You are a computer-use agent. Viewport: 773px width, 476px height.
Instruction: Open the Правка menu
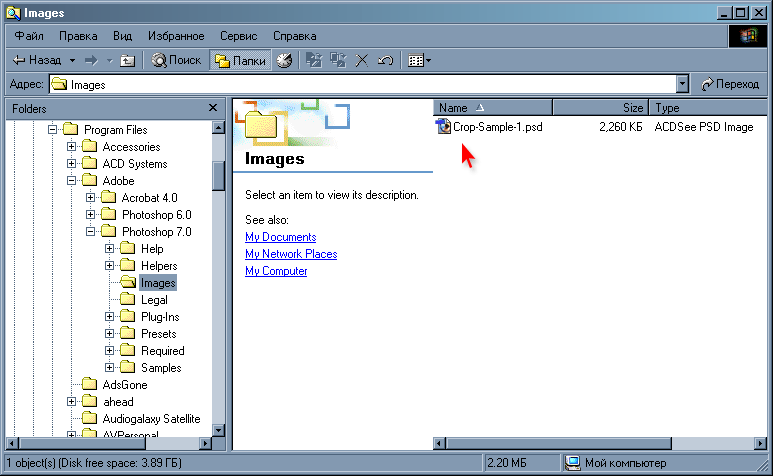[x=78, y=36]
